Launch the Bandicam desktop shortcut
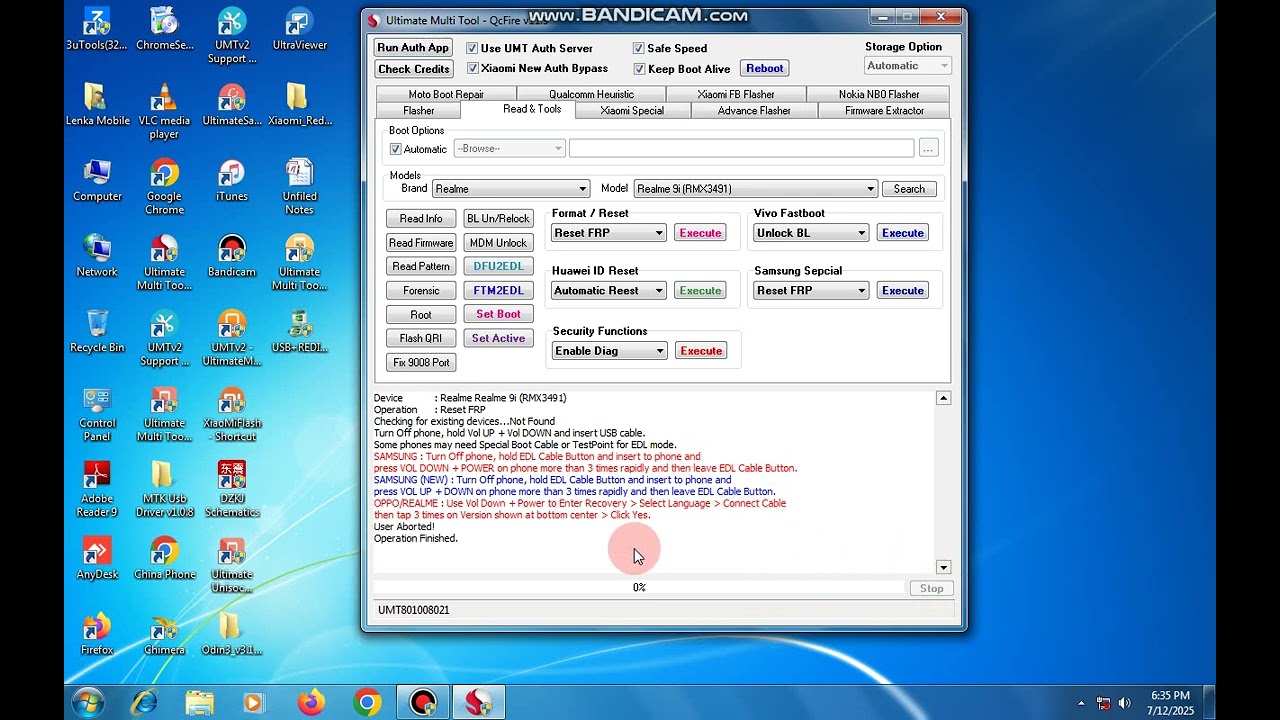Viewport: 1280px width, 720px height. click(232, 256)
